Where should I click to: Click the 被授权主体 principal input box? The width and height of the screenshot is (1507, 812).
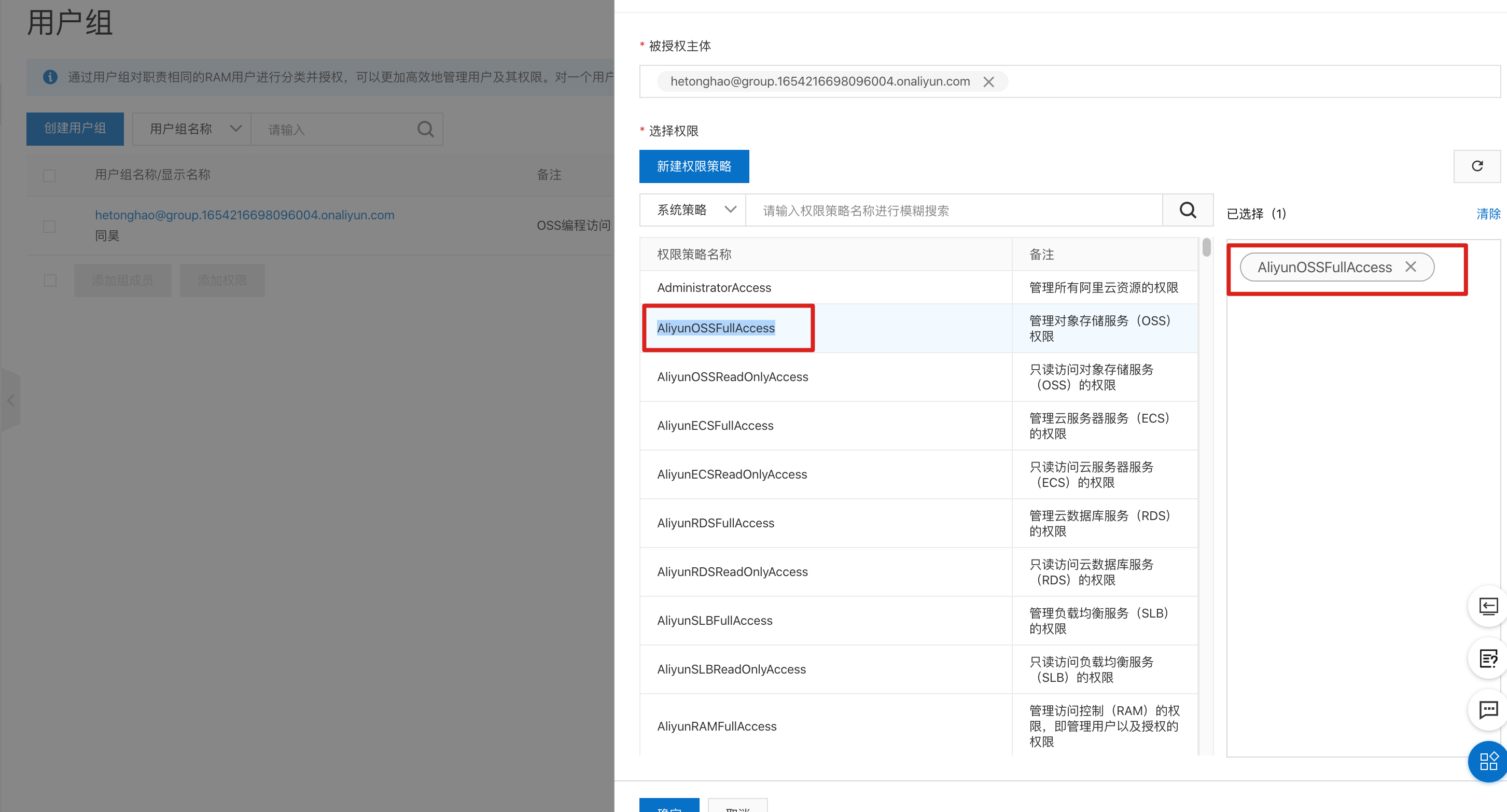1069,82
